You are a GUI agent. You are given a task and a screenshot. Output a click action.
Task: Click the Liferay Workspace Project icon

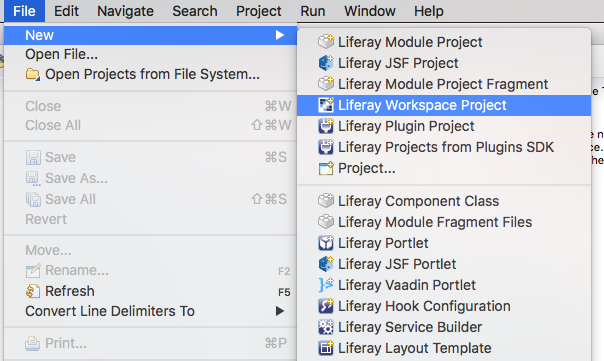[x=326, y=105]
